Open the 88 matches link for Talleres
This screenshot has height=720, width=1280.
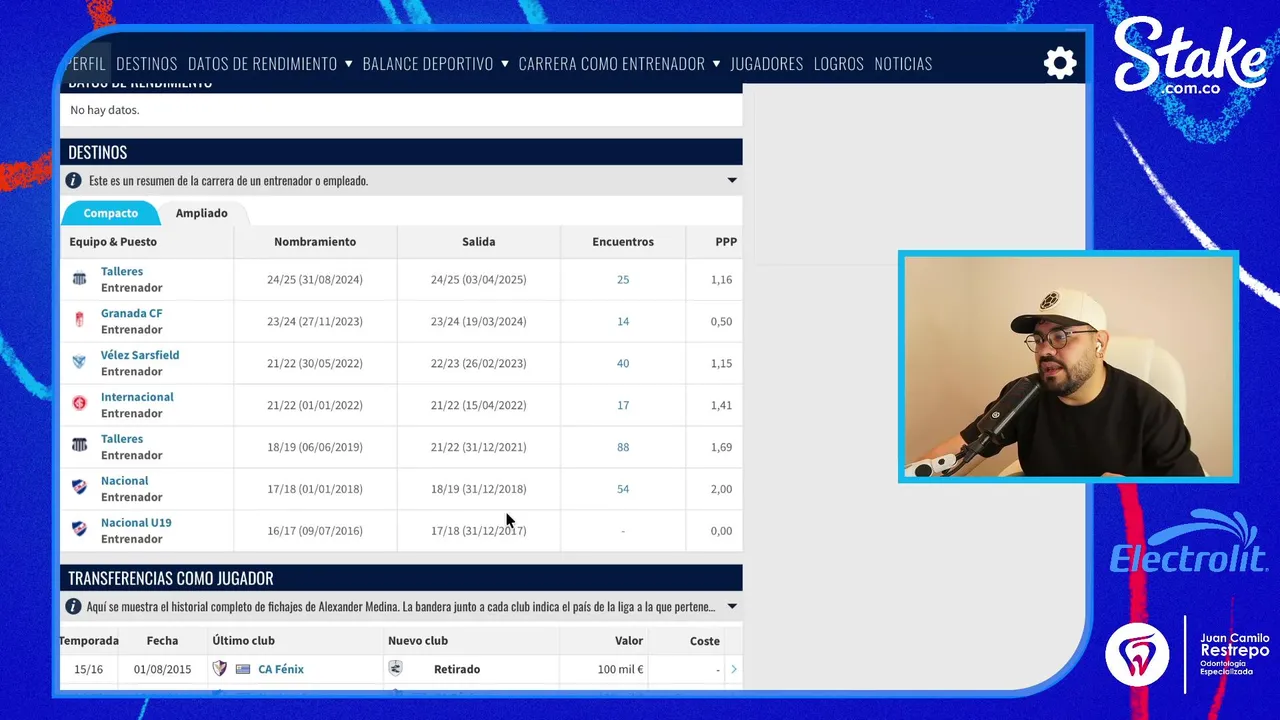coord(623,447)
